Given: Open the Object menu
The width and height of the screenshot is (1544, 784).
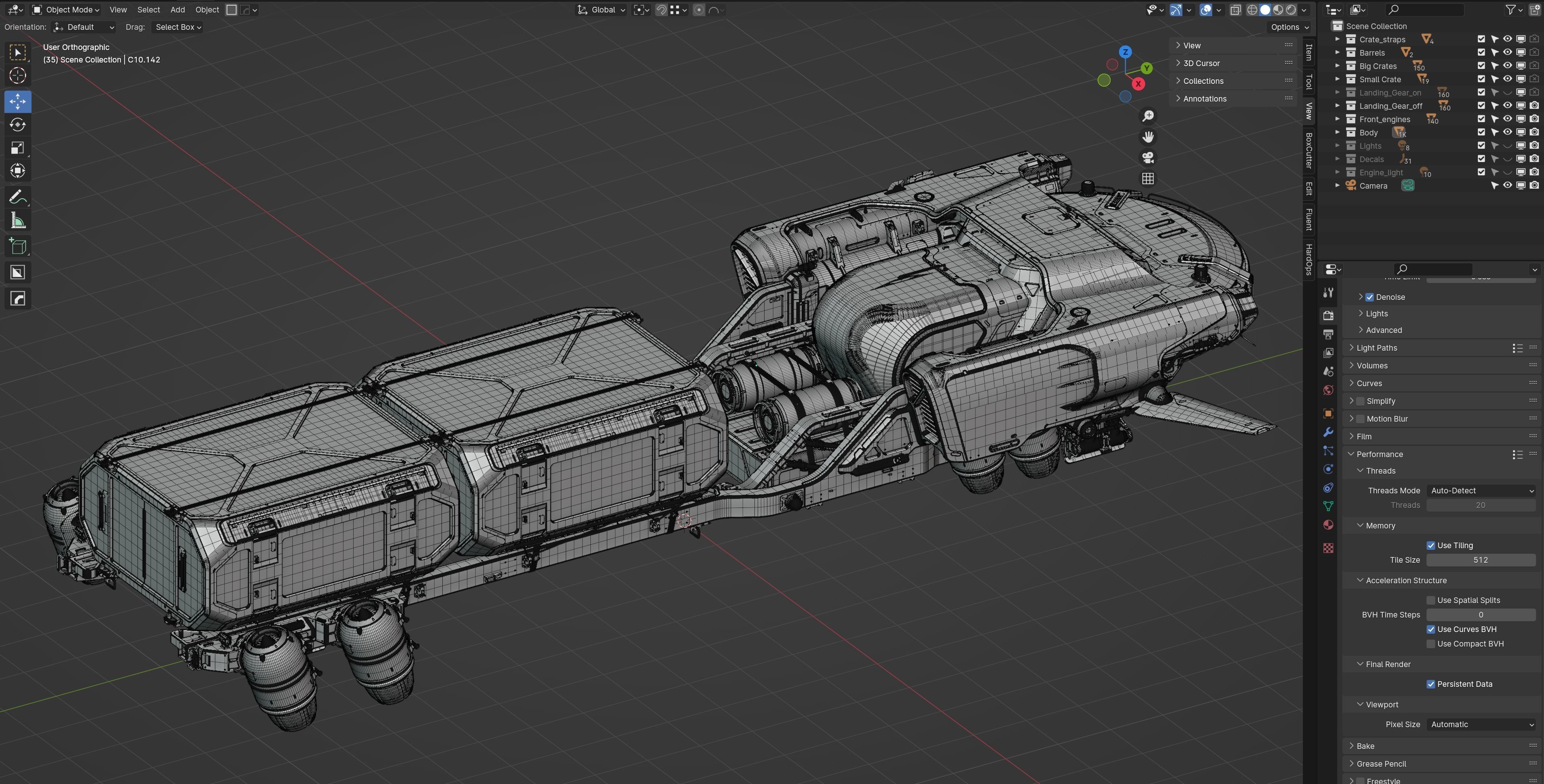Looking at the screenshot, I should point(207,10).
